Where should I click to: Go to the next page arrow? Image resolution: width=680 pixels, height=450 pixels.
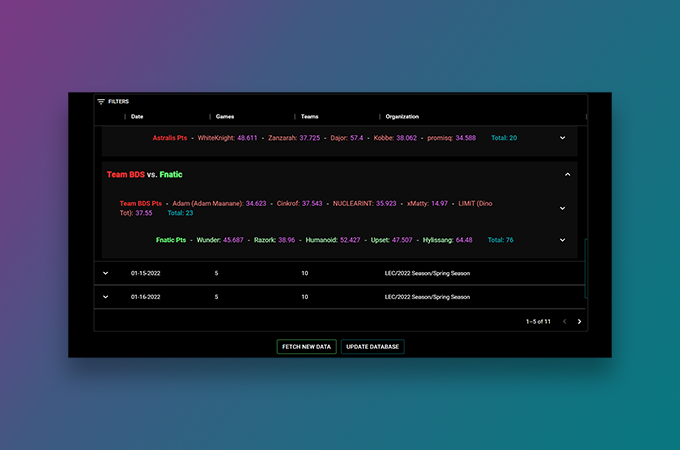[579, 322]
